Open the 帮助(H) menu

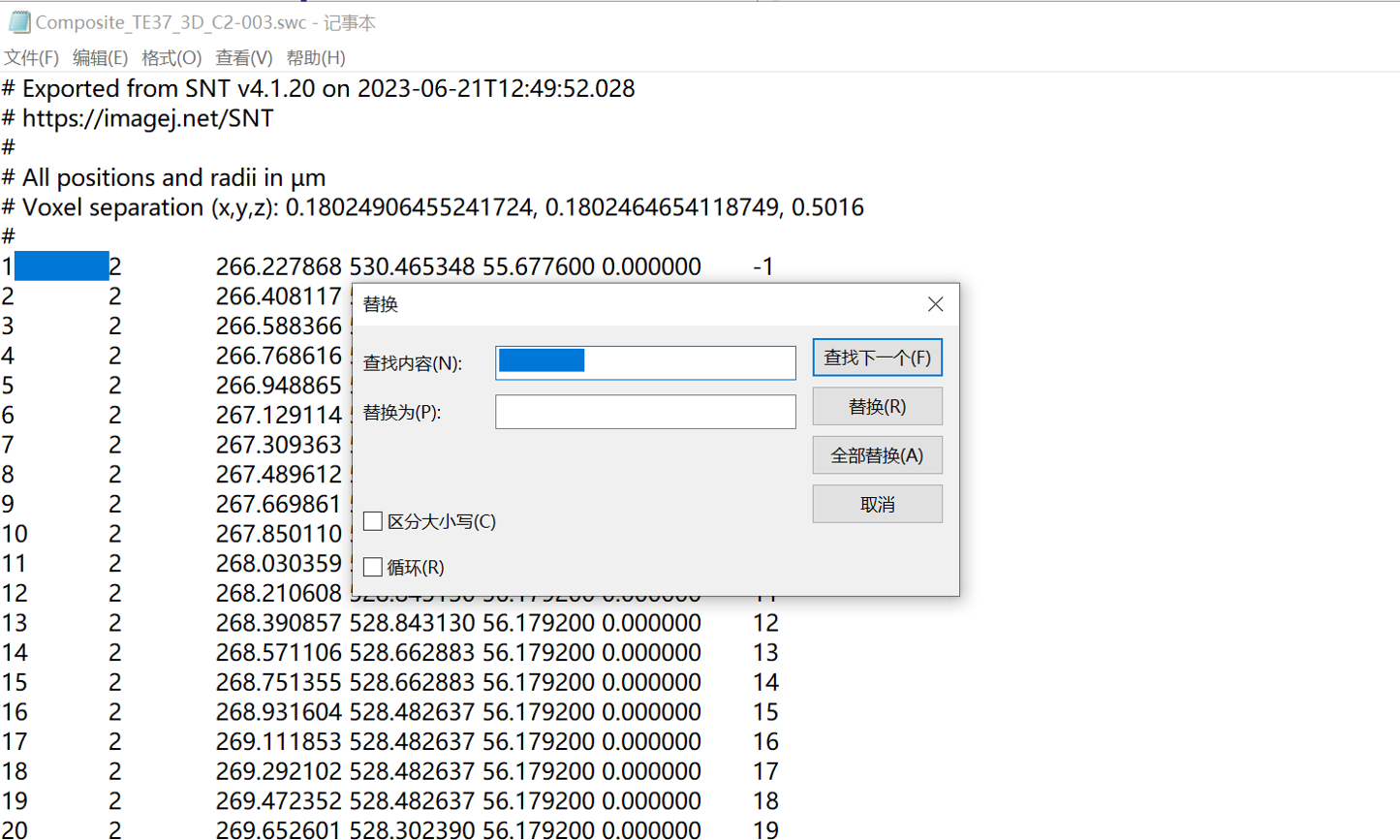coord(316,58)
